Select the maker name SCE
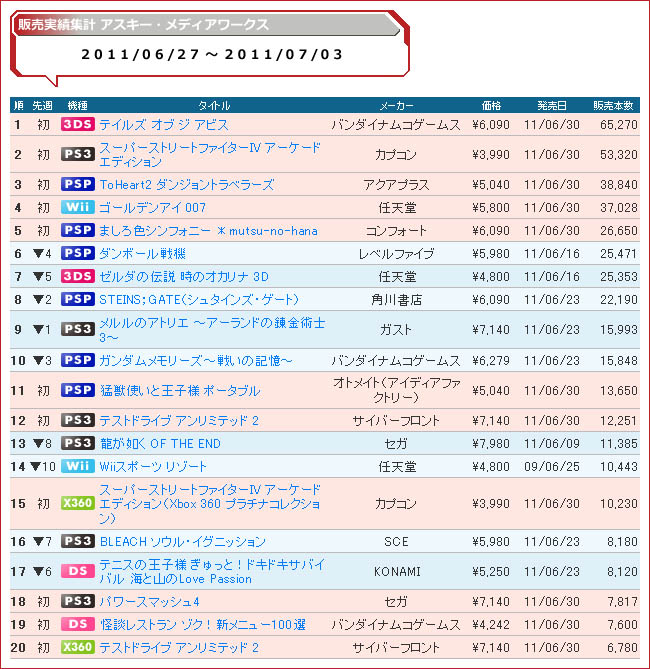This screenshot has height=669, width=650. (x=396, y=541)
